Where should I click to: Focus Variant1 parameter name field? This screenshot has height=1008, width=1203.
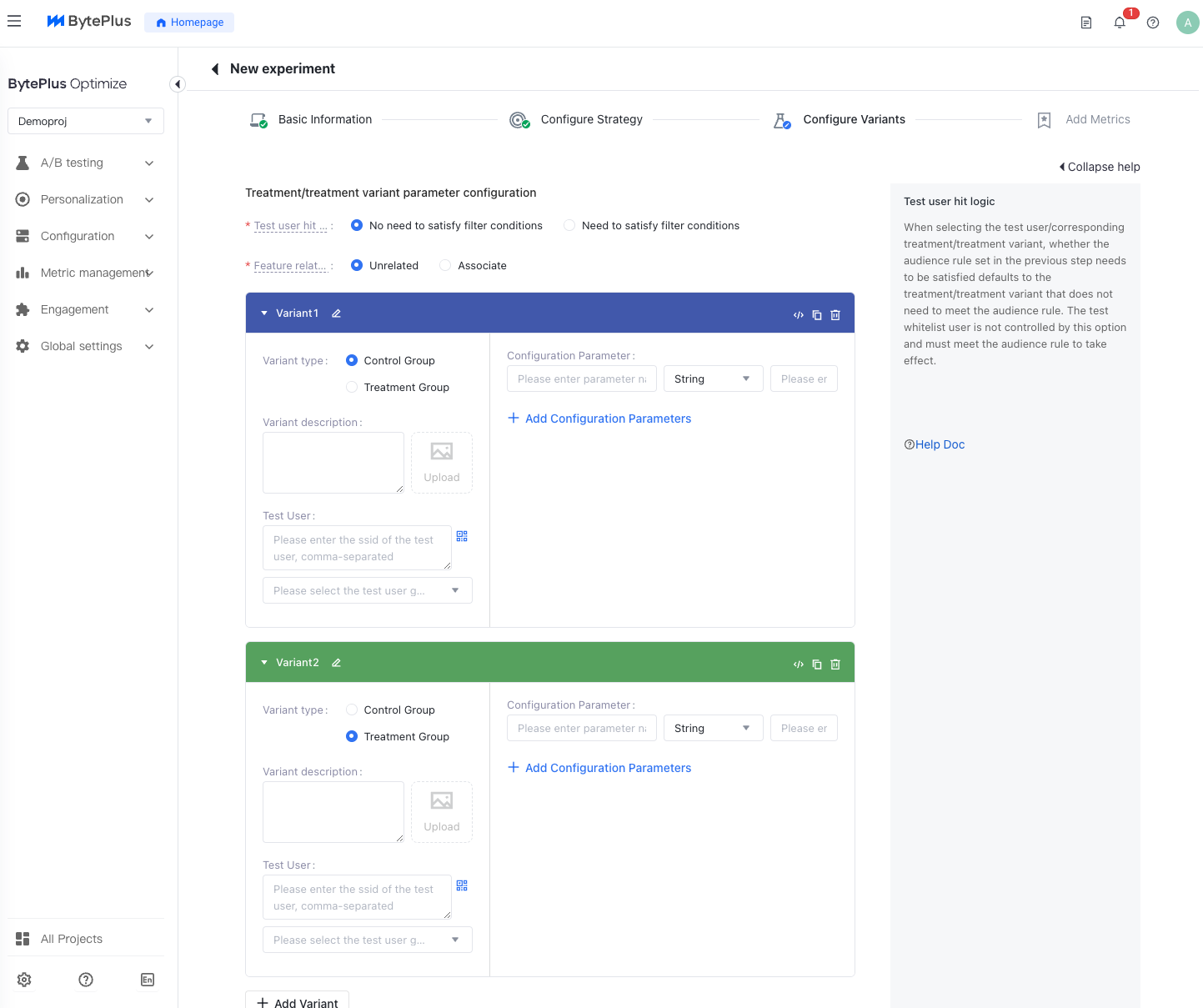[582, 379]
